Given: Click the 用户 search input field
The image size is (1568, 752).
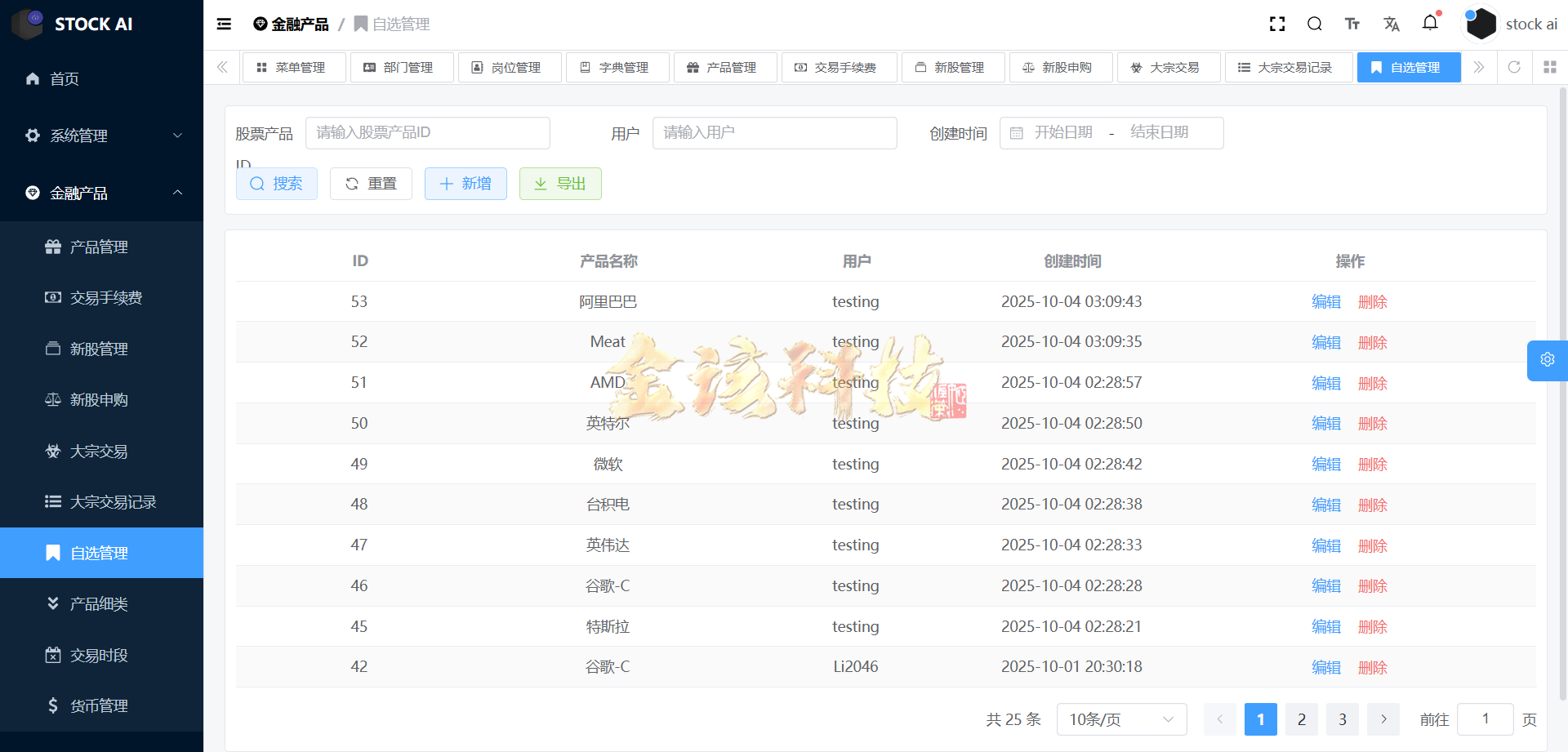Looking at the screenshot, I should pos(774,132).
